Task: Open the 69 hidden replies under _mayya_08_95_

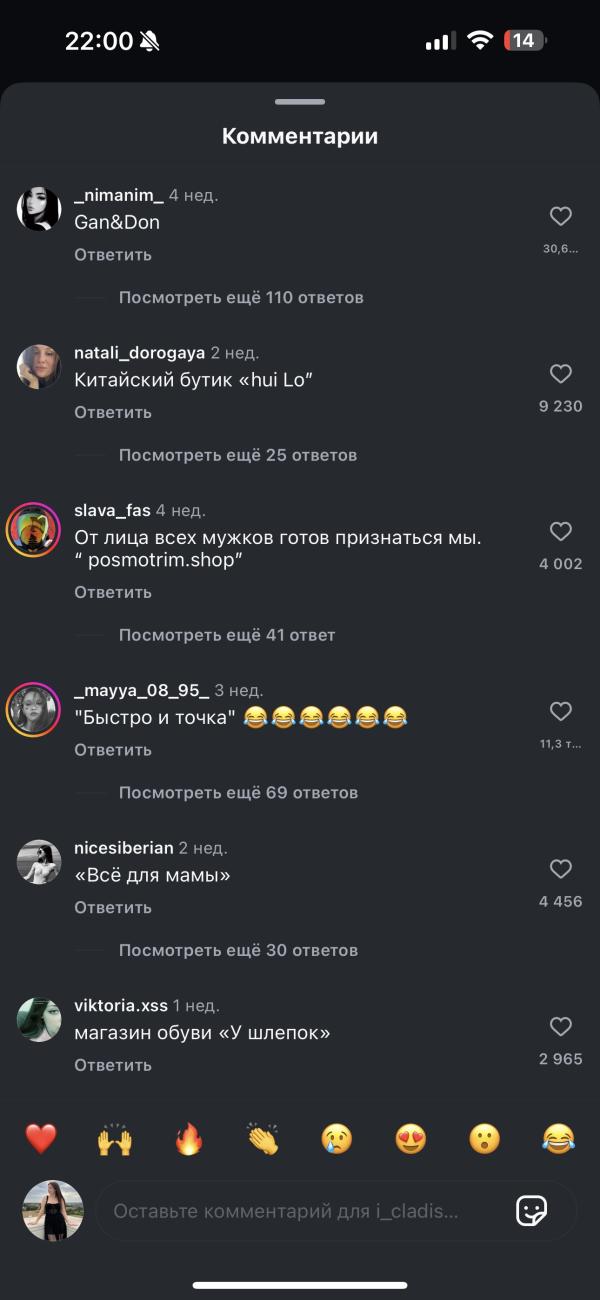Action: 238,793
